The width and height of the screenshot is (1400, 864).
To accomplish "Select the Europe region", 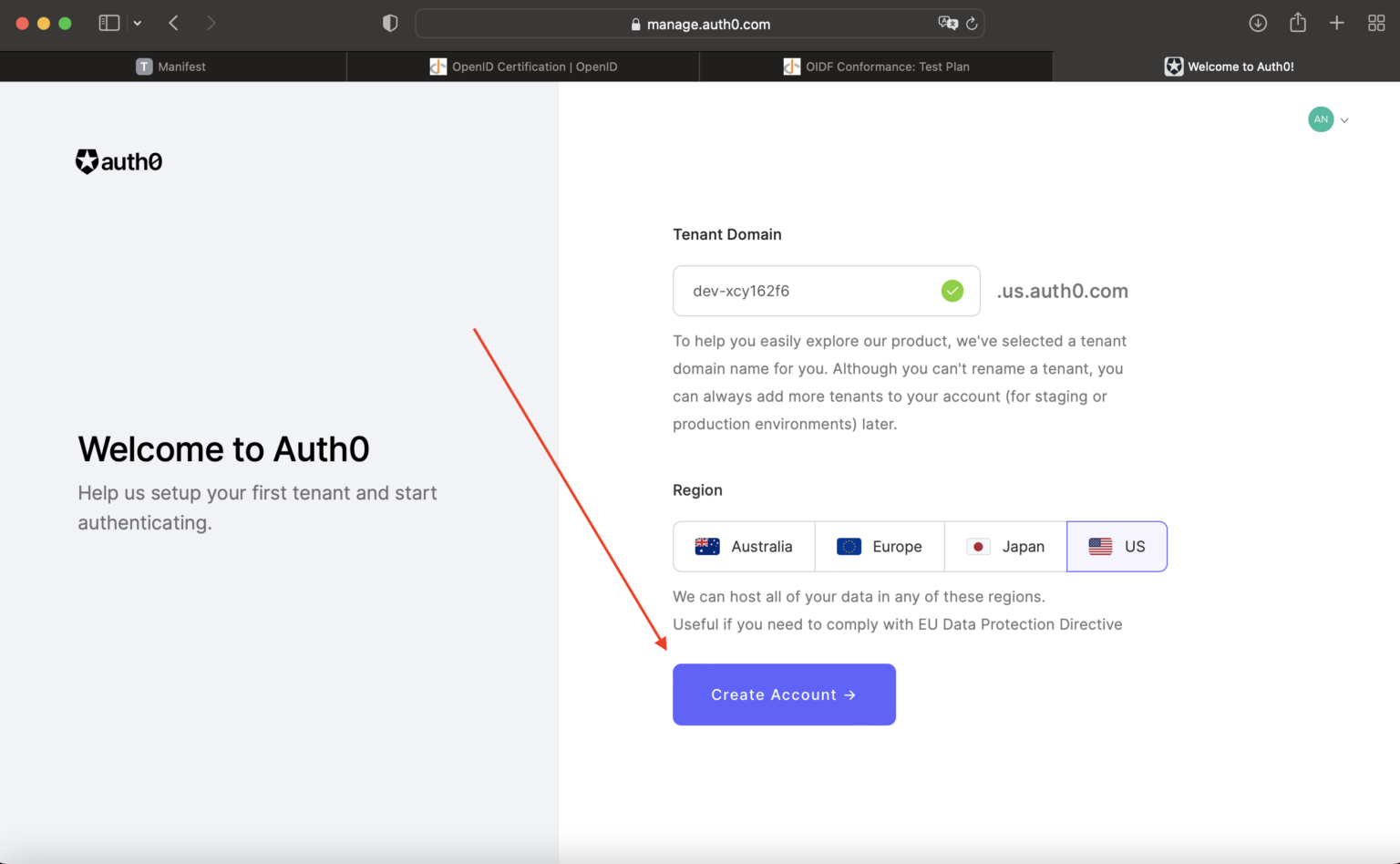I will [x=879, y=546].
